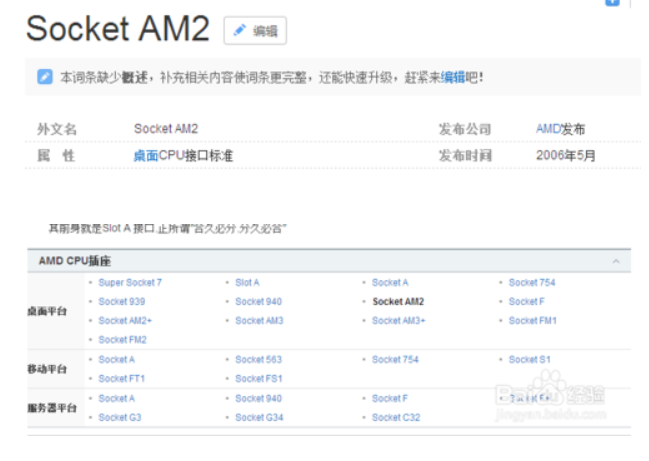Open Socket FT1 link
Viewport: 649px width, 461px height.
tap(121, 379)
